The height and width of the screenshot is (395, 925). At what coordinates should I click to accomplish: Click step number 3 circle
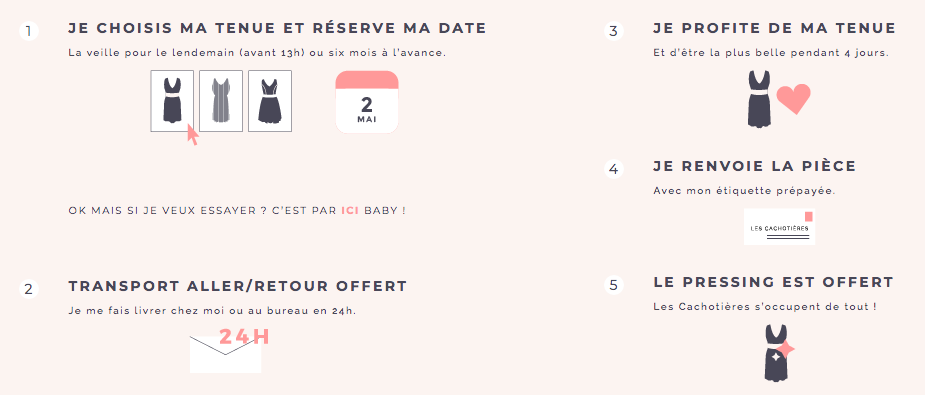(614, 31)
